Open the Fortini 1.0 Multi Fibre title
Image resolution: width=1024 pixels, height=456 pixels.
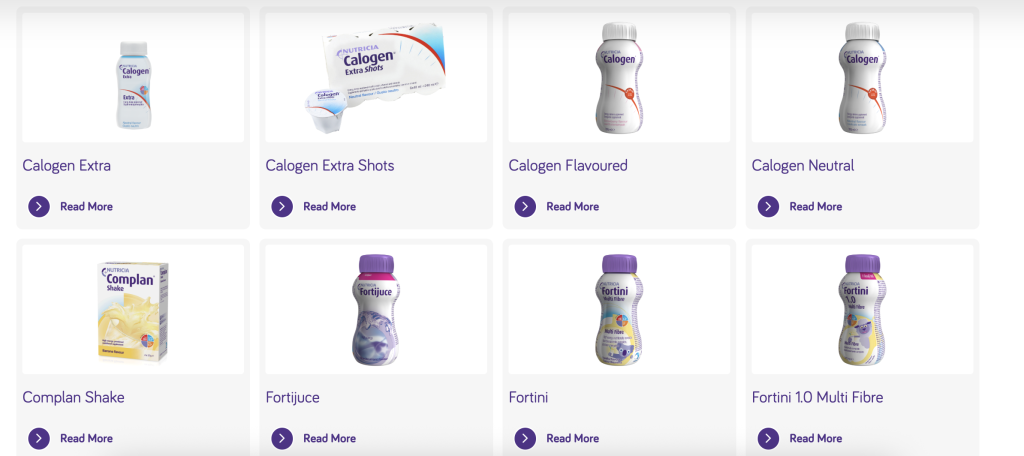(x=818, y=397)
